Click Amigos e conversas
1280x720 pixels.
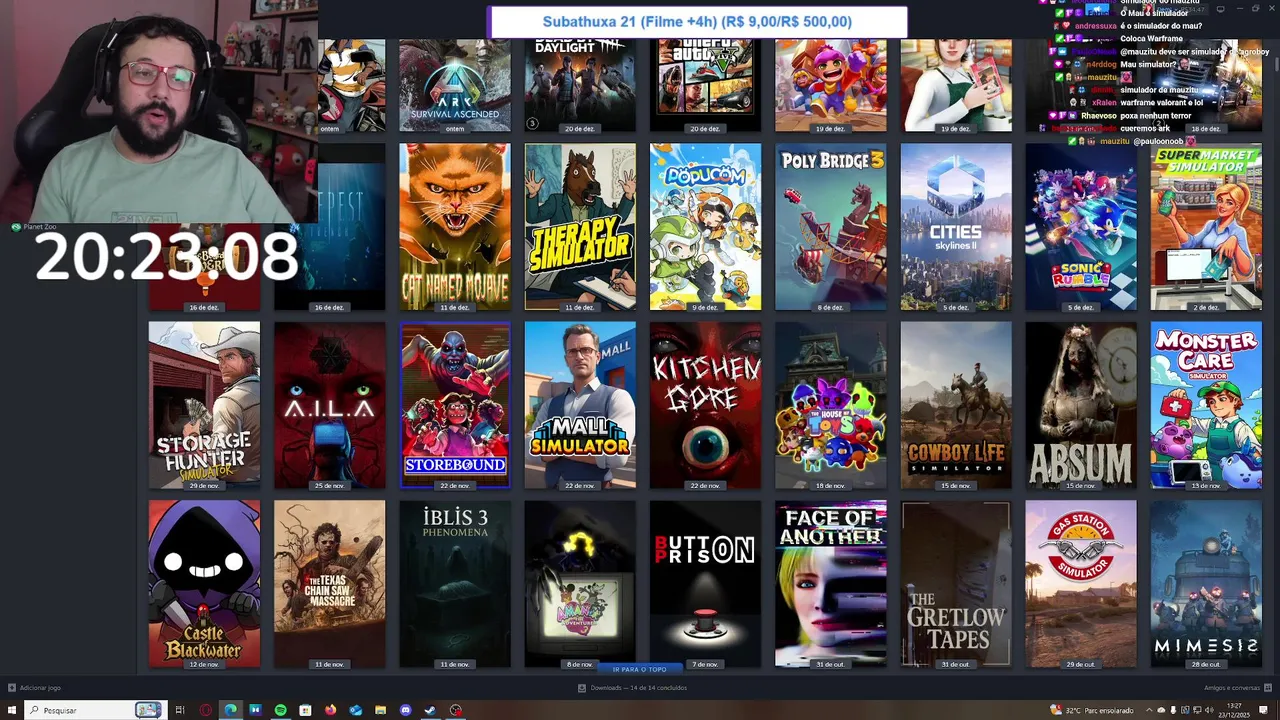(x=1232, y=687)
